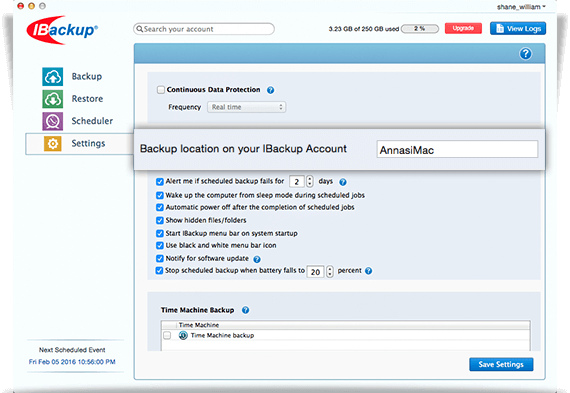This screenshot has height=393, width=570.
Task: Click the Settings gear icon
Action: (53, 144)
